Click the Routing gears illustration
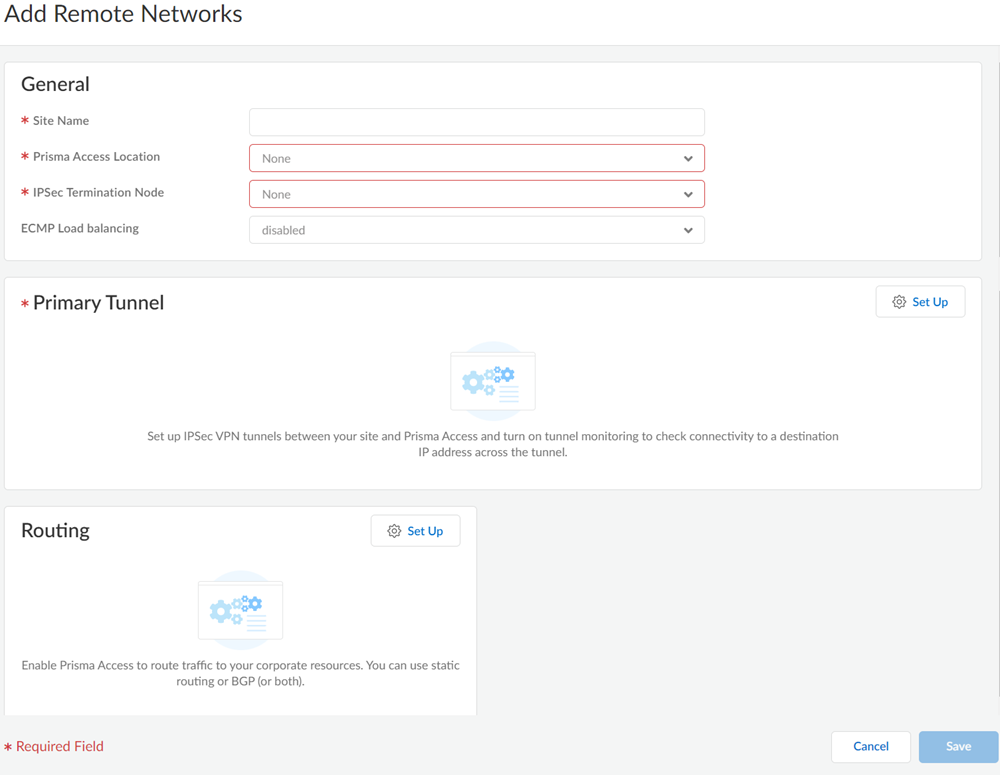1000x775 pixels. click(x=241, y=608)
